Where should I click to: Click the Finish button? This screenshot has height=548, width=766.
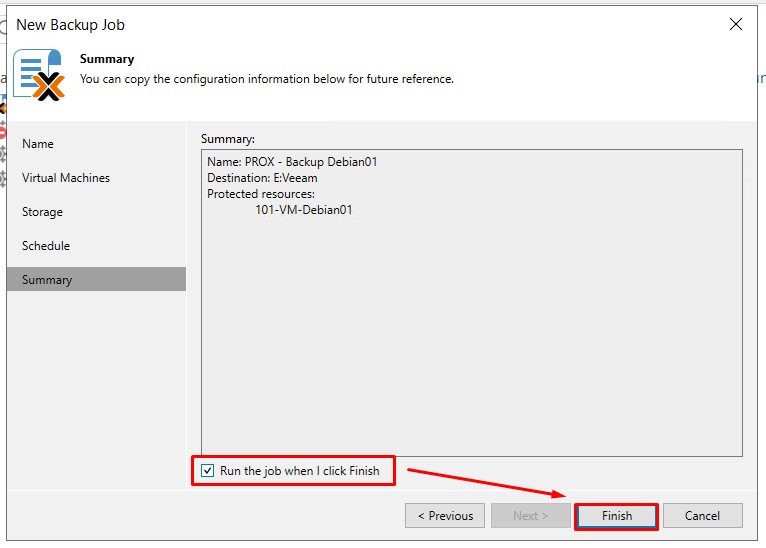tap(616, 516)
